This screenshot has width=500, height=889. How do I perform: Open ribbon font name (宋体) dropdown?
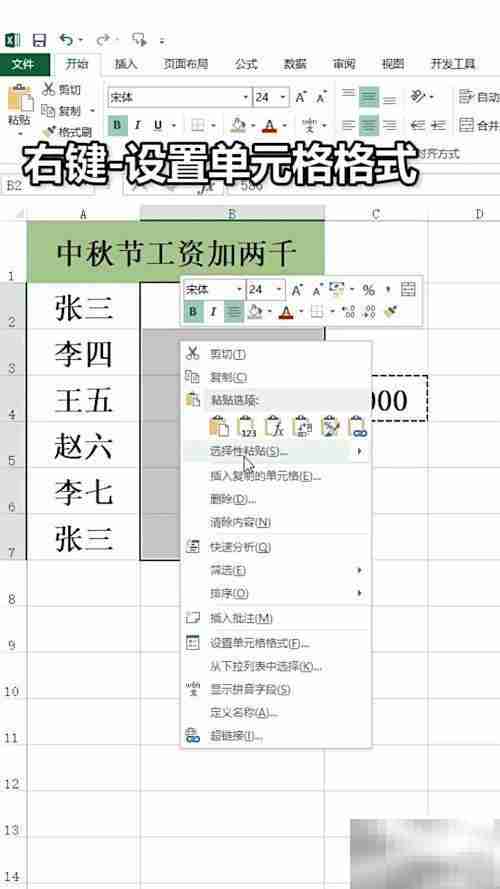point(246,98)
